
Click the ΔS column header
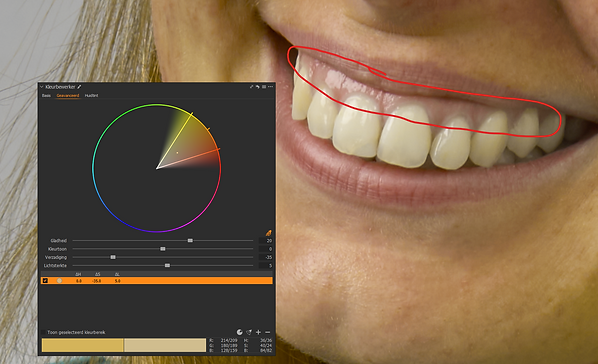(98, 274)
